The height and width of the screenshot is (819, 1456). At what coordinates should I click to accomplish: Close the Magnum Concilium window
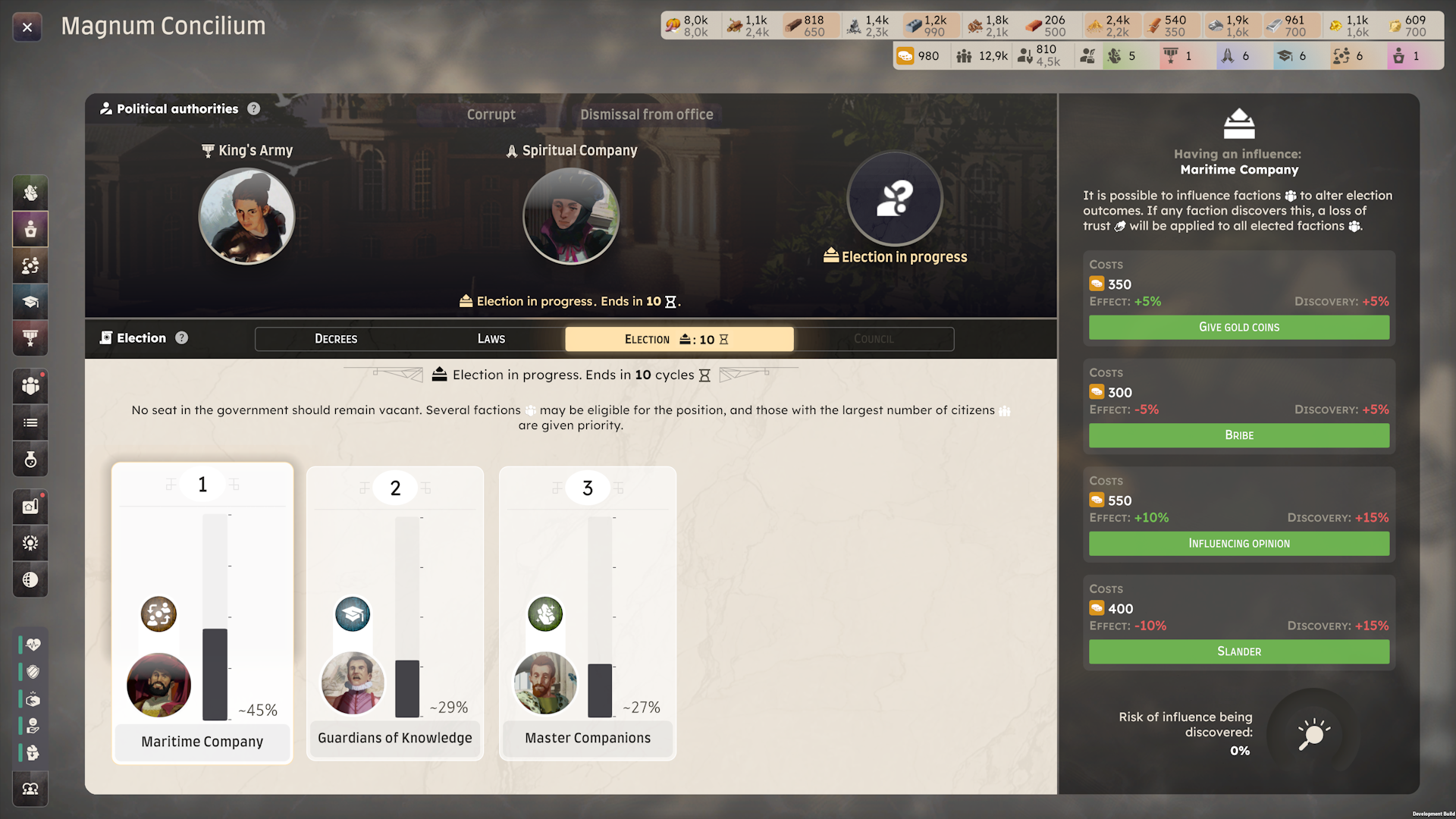(27, 28)
